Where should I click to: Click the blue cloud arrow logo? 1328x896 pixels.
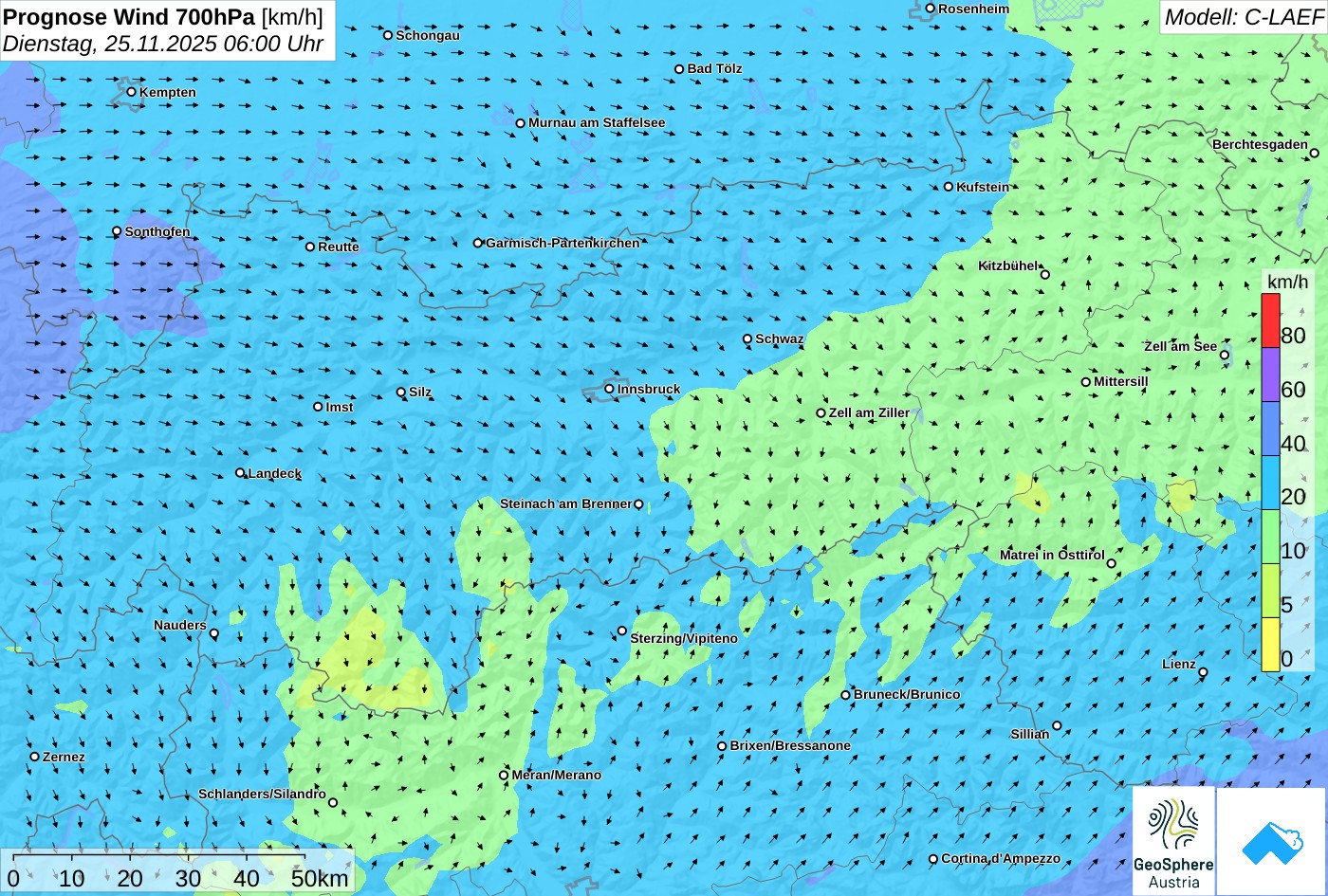click(1271, 841)
